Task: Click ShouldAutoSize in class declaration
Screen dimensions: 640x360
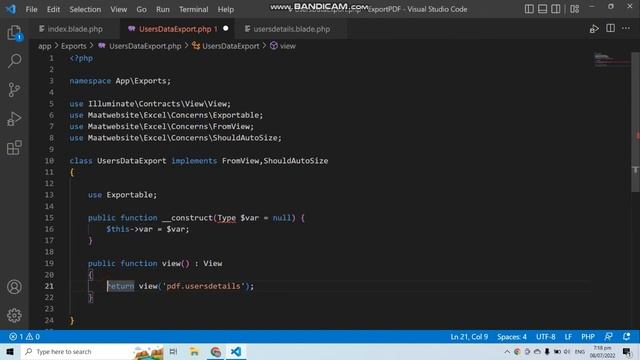Action: (x=296, y=161)
